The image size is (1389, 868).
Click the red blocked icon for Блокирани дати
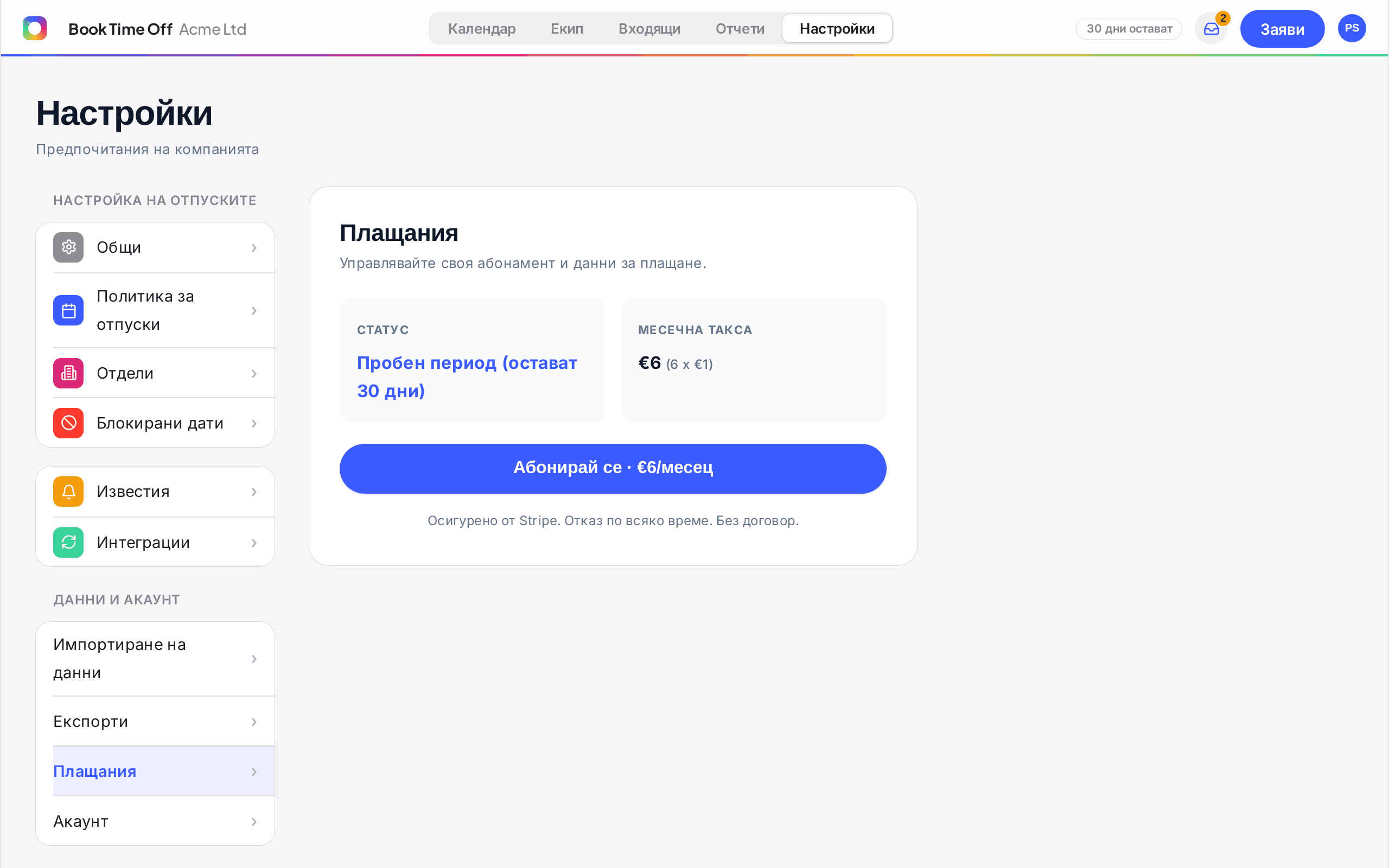(x=68, y=423)
